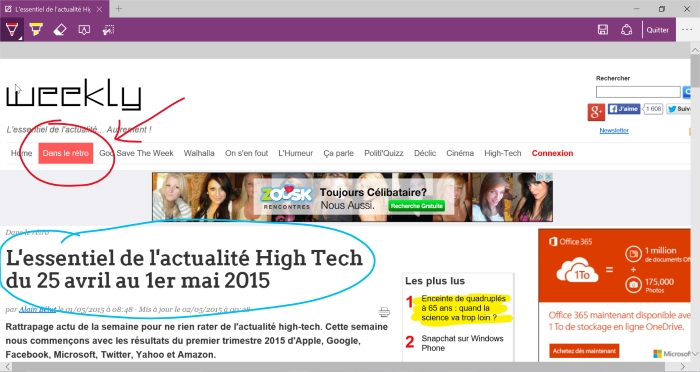Open Enceinte de quadruplés article
Screen dimensions: 700x372
coord(463,308)
